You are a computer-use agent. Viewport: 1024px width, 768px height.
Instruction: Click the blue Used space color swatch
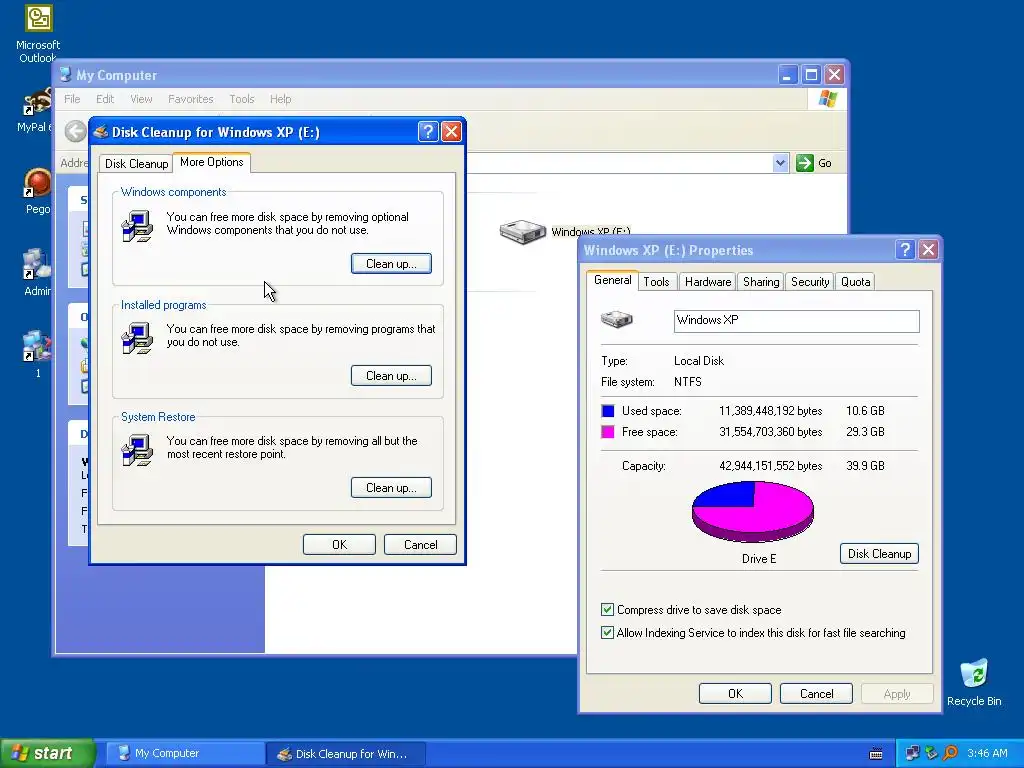(x=607, y=411)
